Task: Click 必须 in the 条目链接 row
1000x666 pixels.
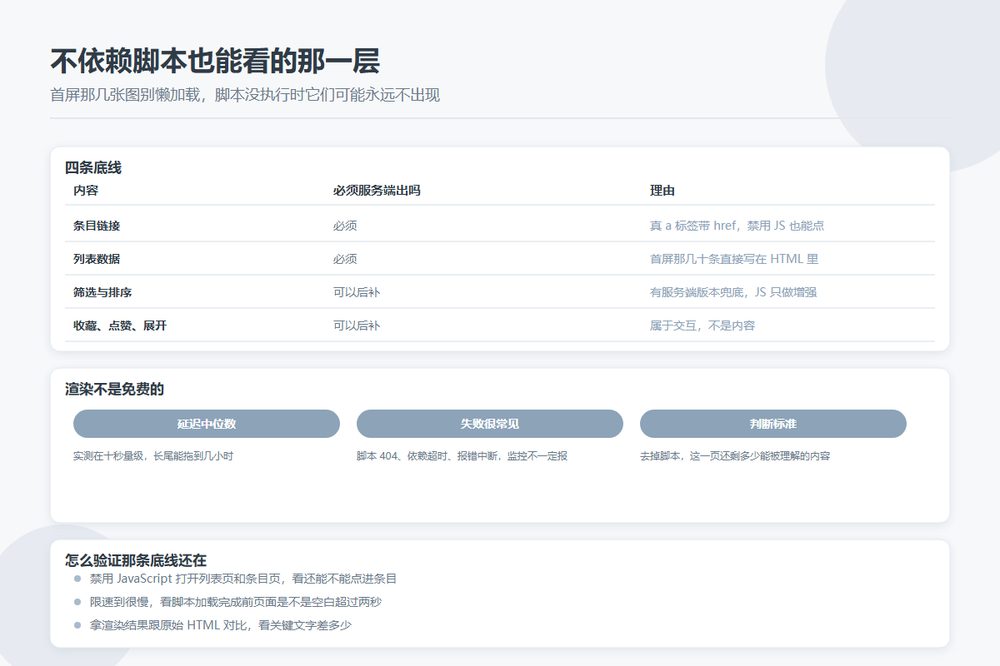Action: click(x=345, y=226)
